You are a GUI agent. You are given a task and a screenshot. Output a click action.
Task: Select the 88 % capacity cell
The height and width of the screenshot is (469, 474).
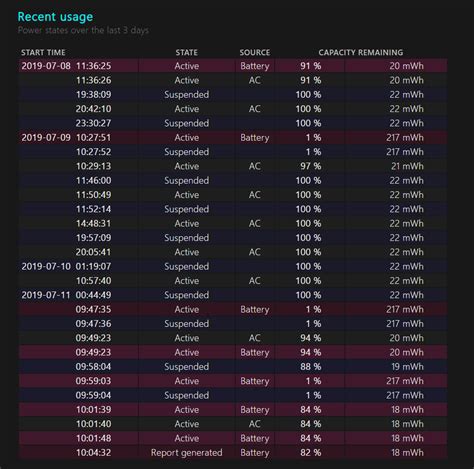[x=310, y=367]
